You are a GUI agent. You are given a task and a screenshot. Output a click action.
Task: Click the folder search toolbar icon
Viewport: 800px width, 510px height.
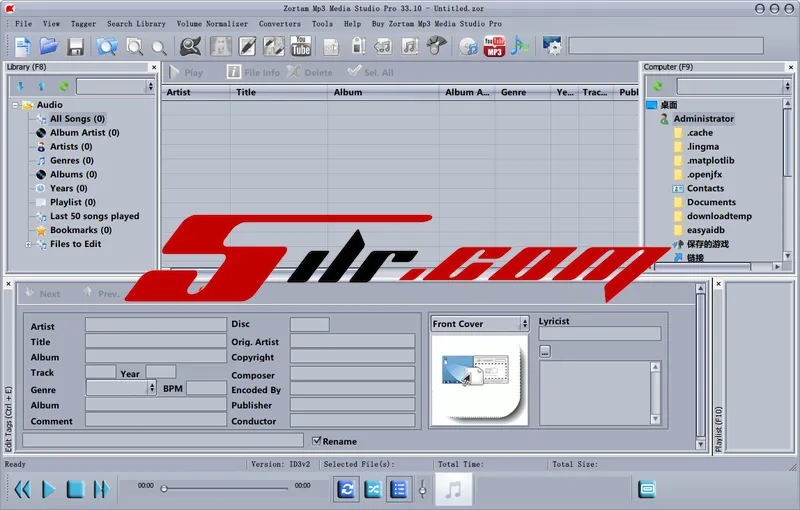[107, 47]
